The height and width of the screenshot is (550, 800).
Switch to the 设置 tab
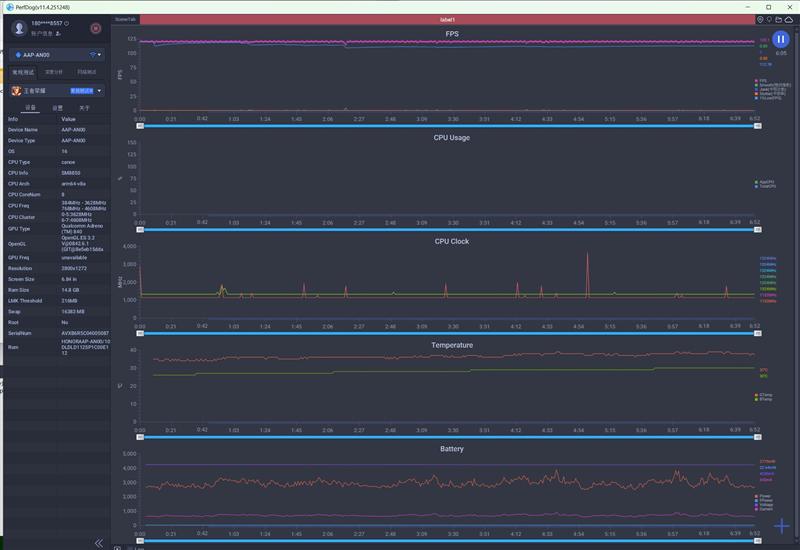(x=57, y=107)
